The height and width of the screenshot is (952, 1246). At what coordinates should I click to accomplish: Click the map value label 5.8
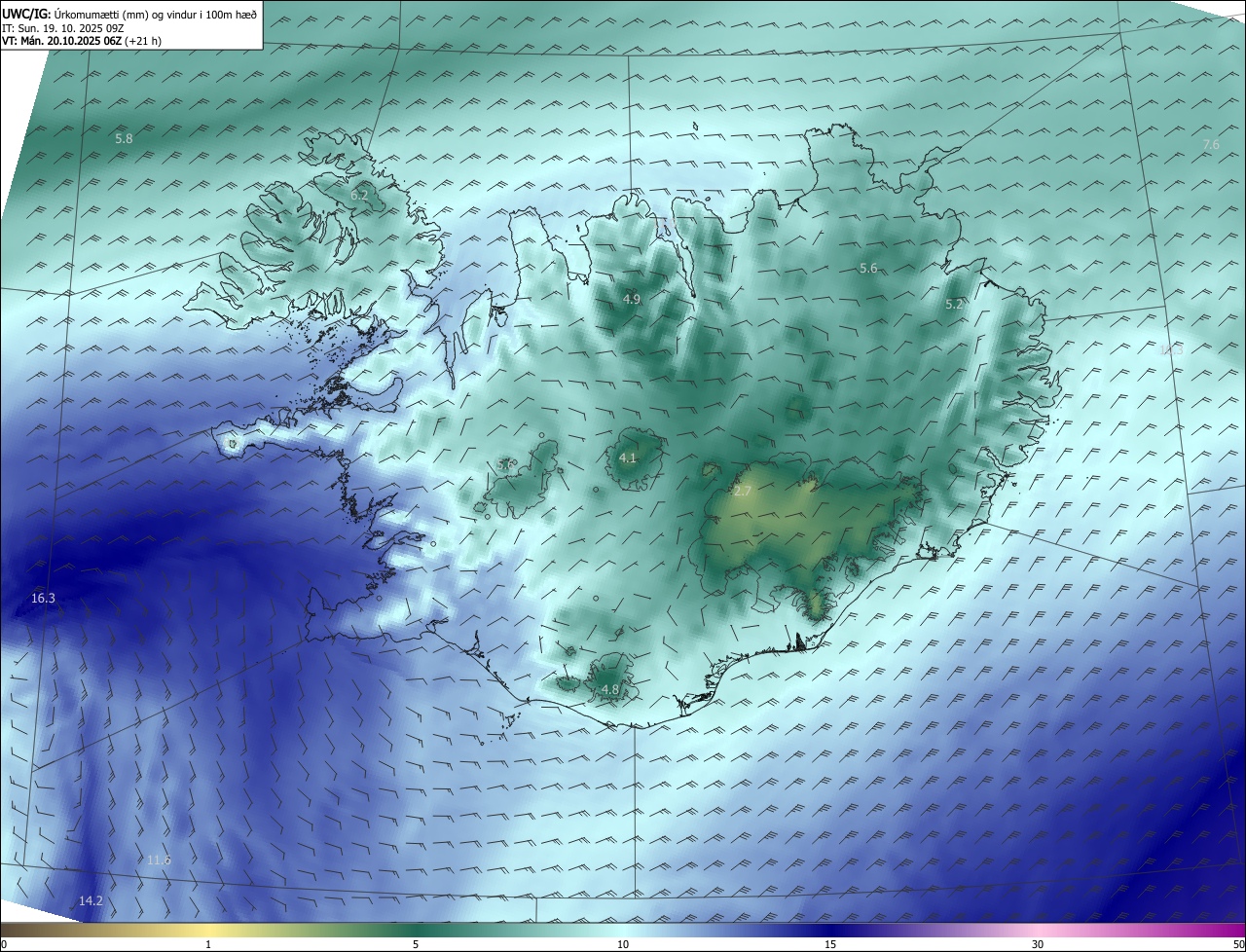pos(124,139)
